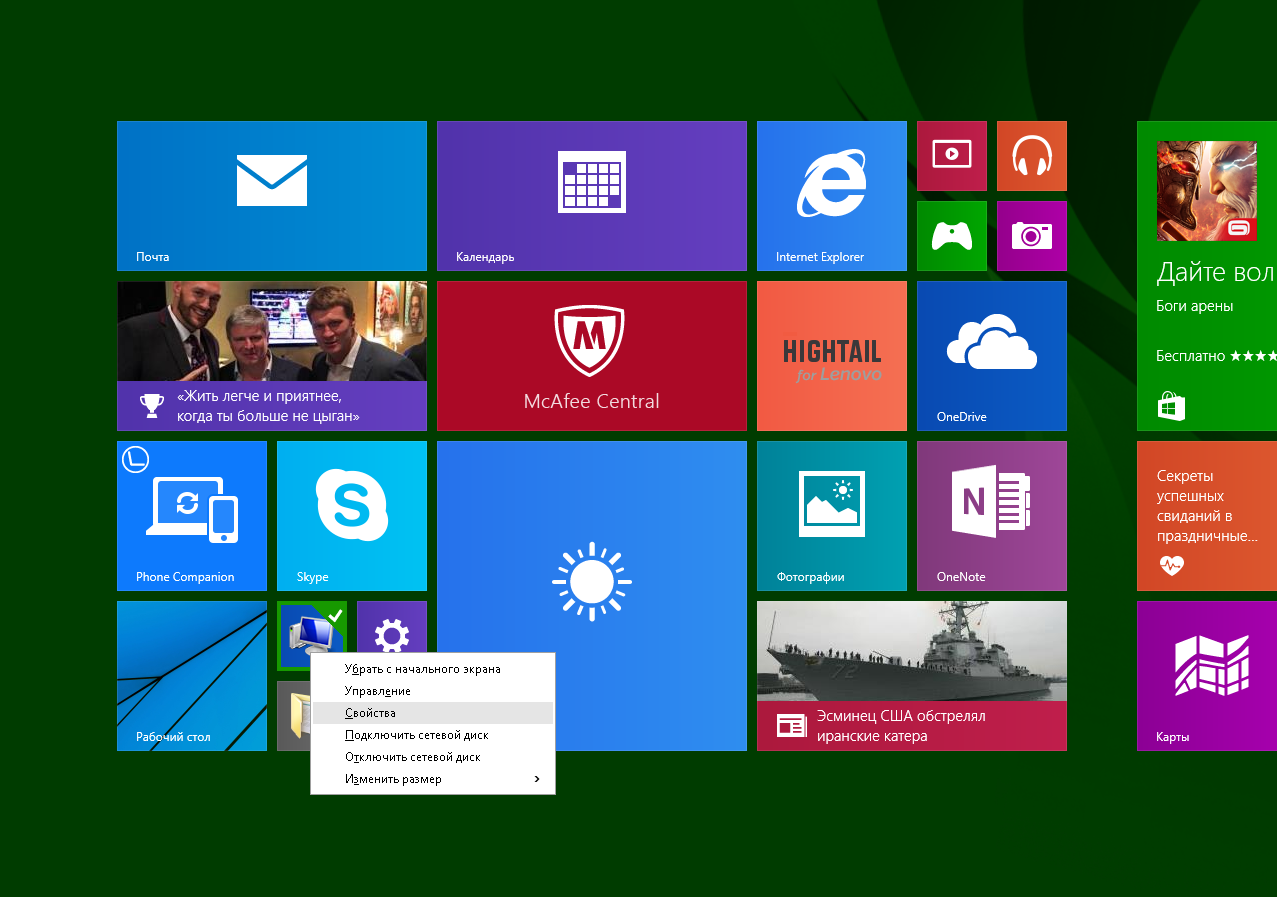Image resolution: width=1277 pixels, height=897 pixels.
Task: Click headline 'Эсминец США обстрелял иранские катера'
Action: click(901, 726)
